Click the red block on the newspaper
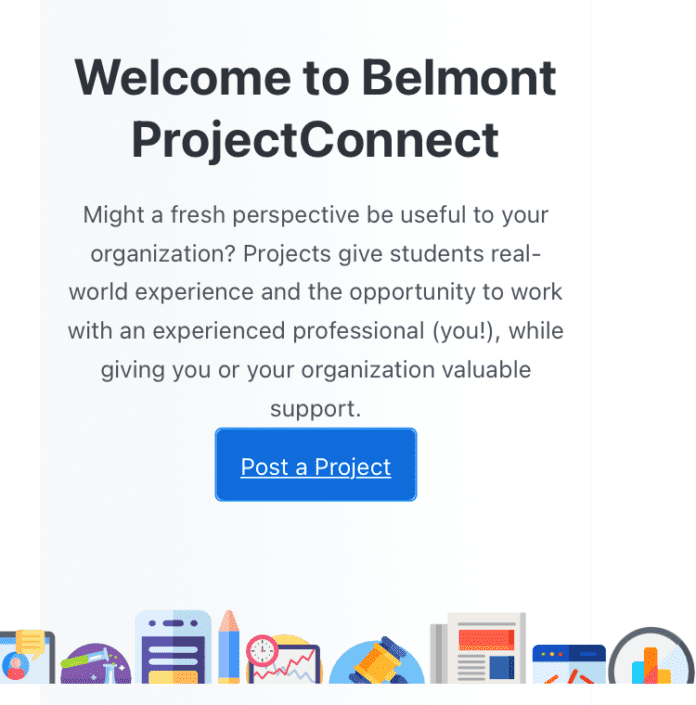This screenshot has width=696, height=705. click(x=486, y=639)
